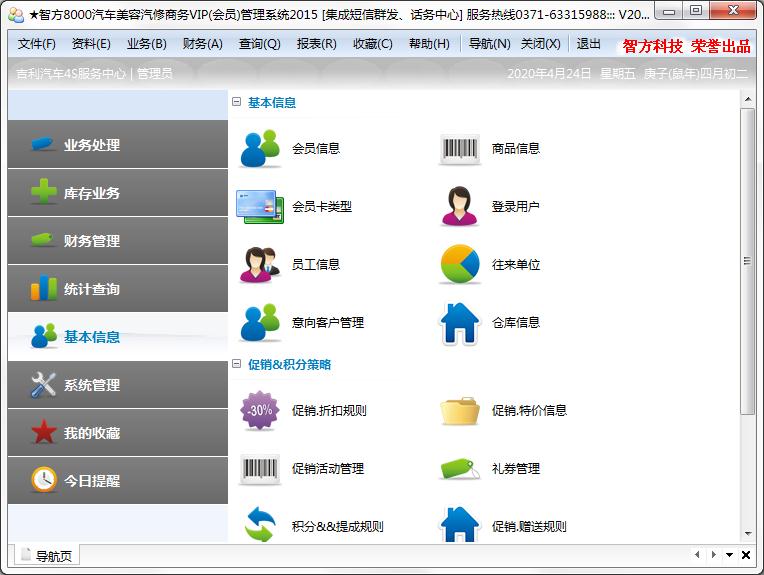Open the 仓库信息 house icon
764x575 pixels.
point(459,323)
